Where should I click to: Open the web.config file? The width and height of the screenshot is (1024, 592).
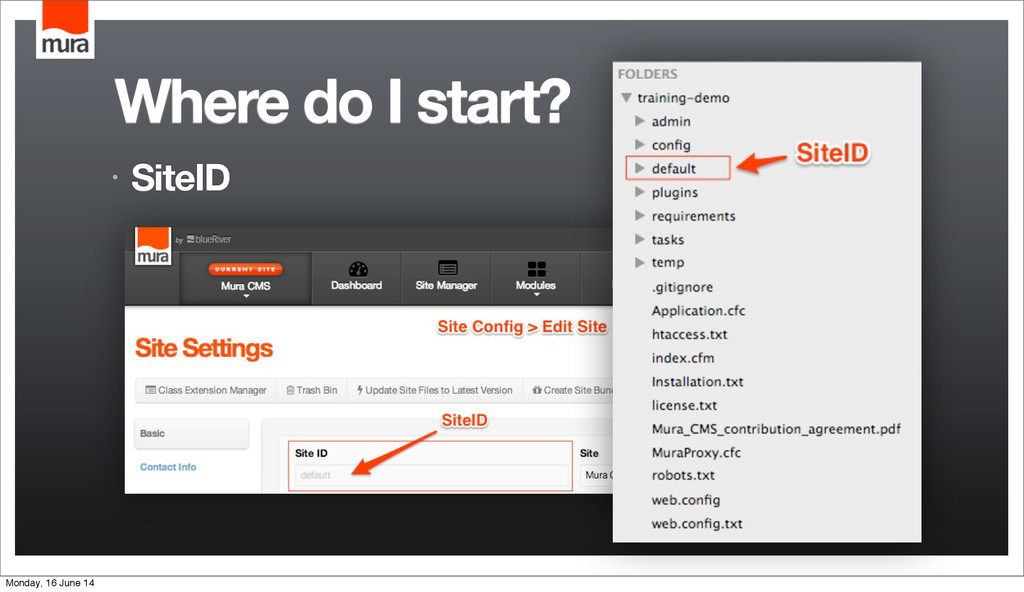(x=685, y=501)
